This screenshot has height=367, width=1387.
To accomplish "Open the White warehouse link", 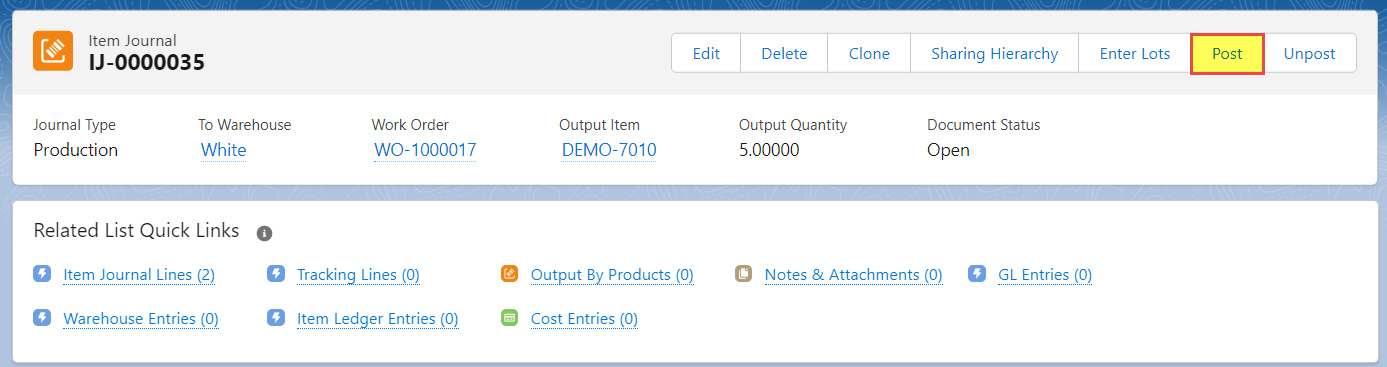I will click(223, 150).
